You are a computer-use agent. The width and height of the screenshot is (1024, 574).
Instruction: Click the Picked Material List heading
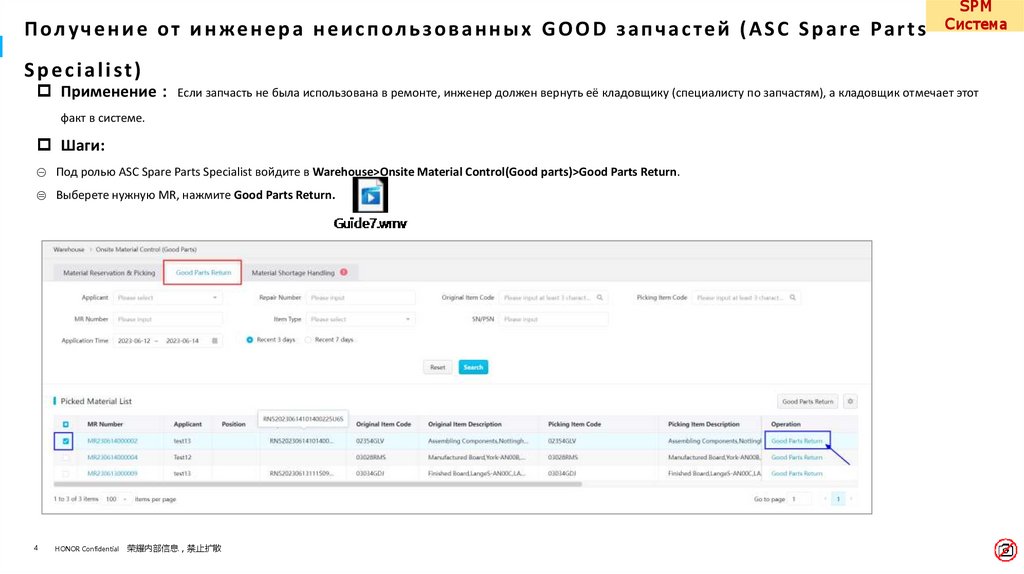point(96,402)
